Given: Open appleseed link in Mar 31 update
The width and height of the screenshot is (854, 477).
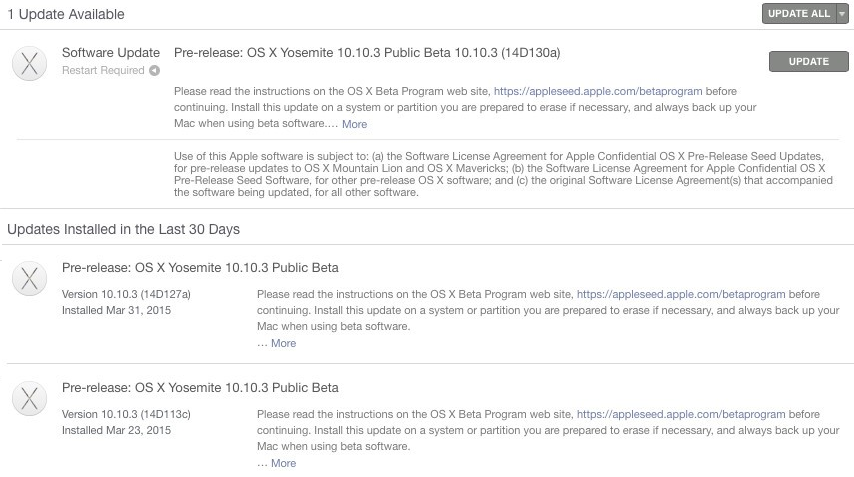Looking at the screenshot, I should coord(681,295).
